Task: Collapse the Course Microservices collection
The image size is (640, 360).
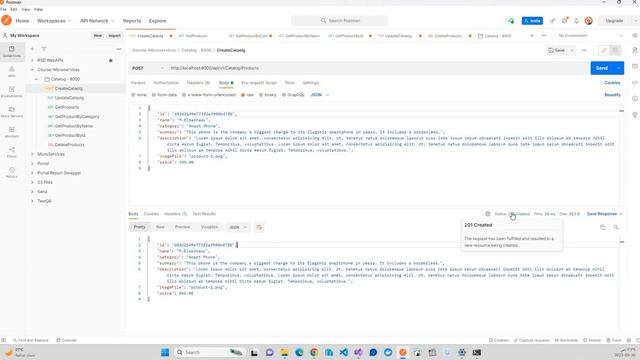Action: pyautogui.click(x=32, y=70)
